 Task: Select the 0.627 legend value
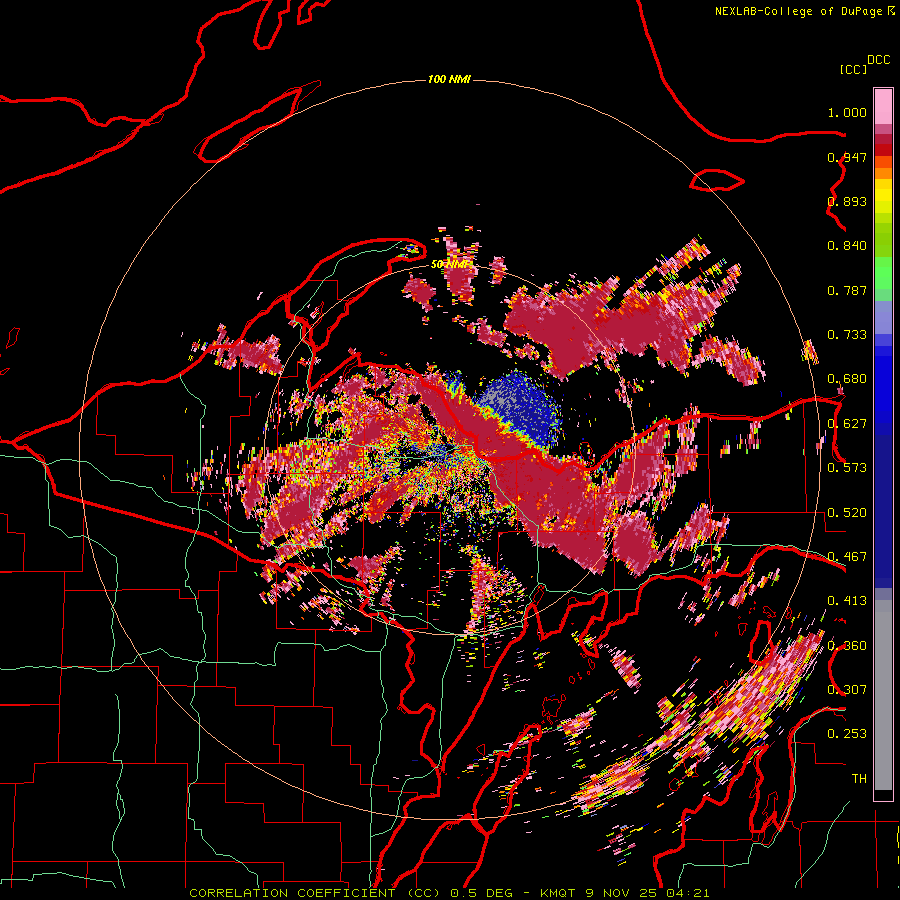click(x=847, y=424)
